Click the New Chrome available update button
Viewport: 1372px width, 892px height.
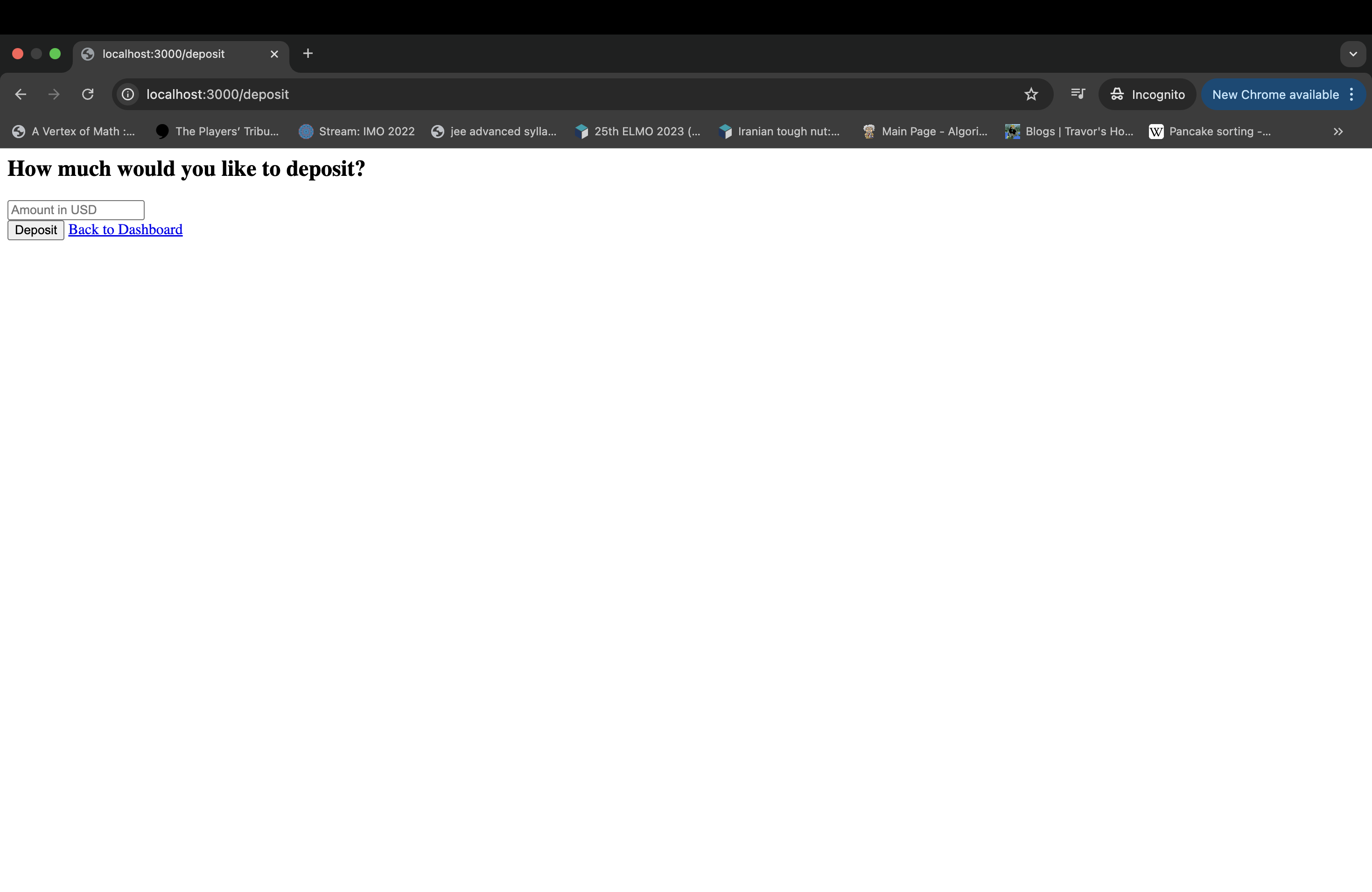(x=1274, y=95)
